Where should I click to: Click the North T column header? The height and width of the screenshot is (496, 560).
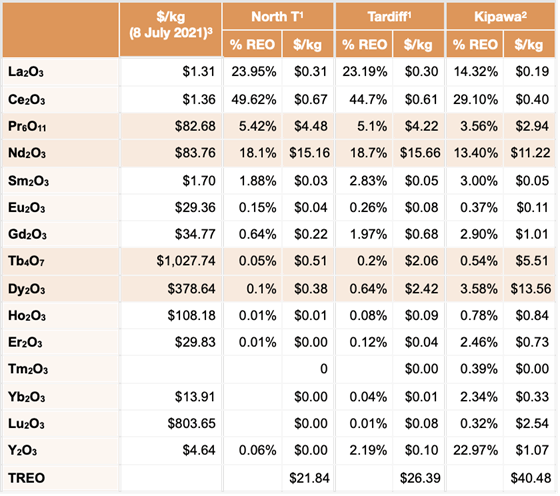[278, 16]
